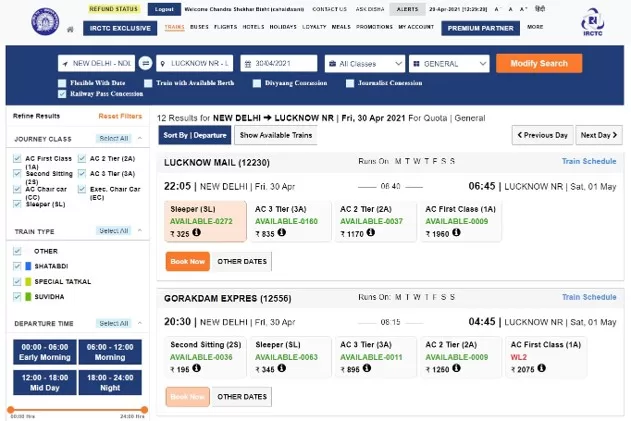Click Show Available Trains button
Viewport: 631px width, 421px height.
click(x=276, y=135)
